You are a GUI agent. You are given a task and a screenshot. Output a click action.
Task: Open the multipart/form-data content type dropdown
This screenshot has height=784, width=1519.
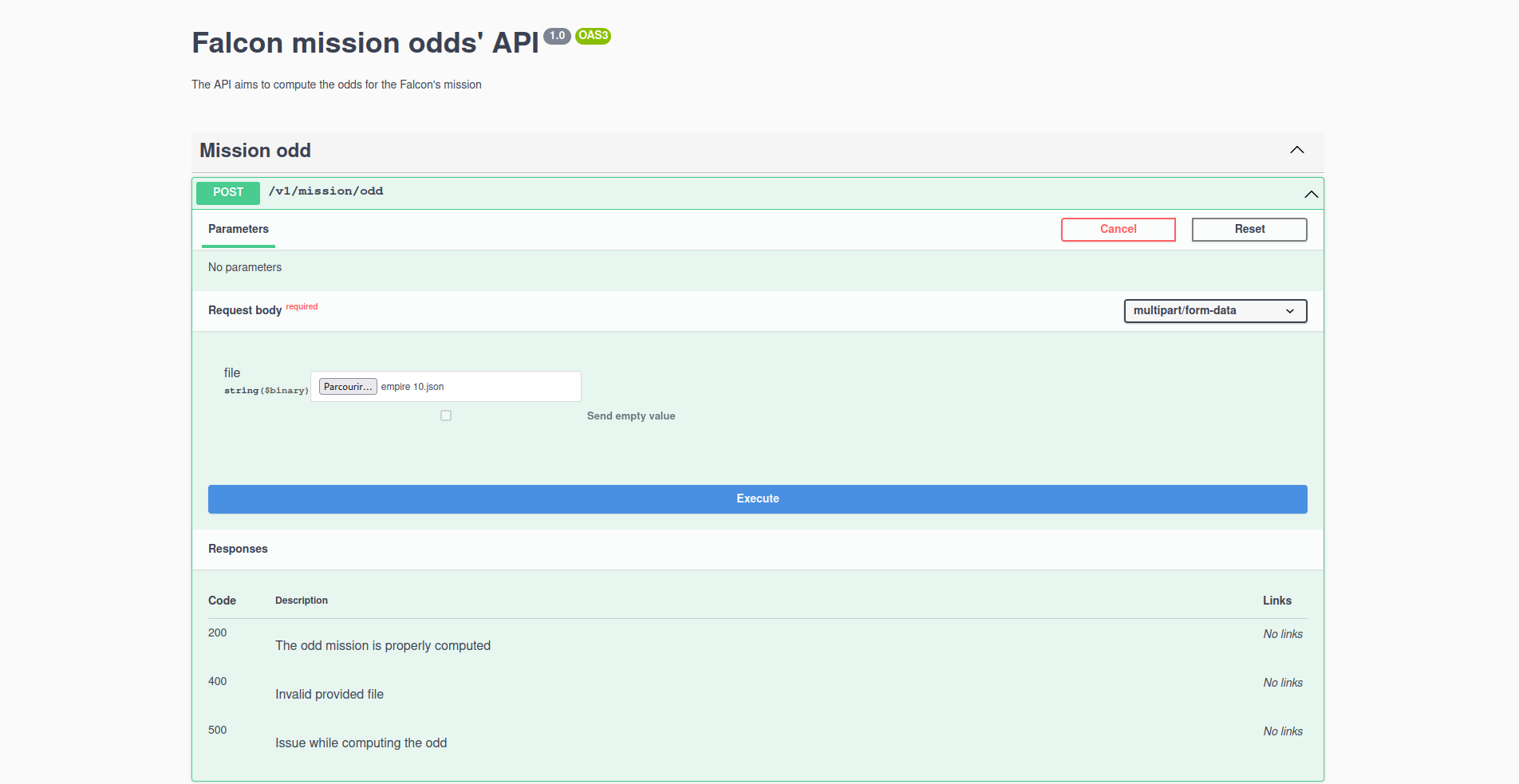coord(1215,311)
